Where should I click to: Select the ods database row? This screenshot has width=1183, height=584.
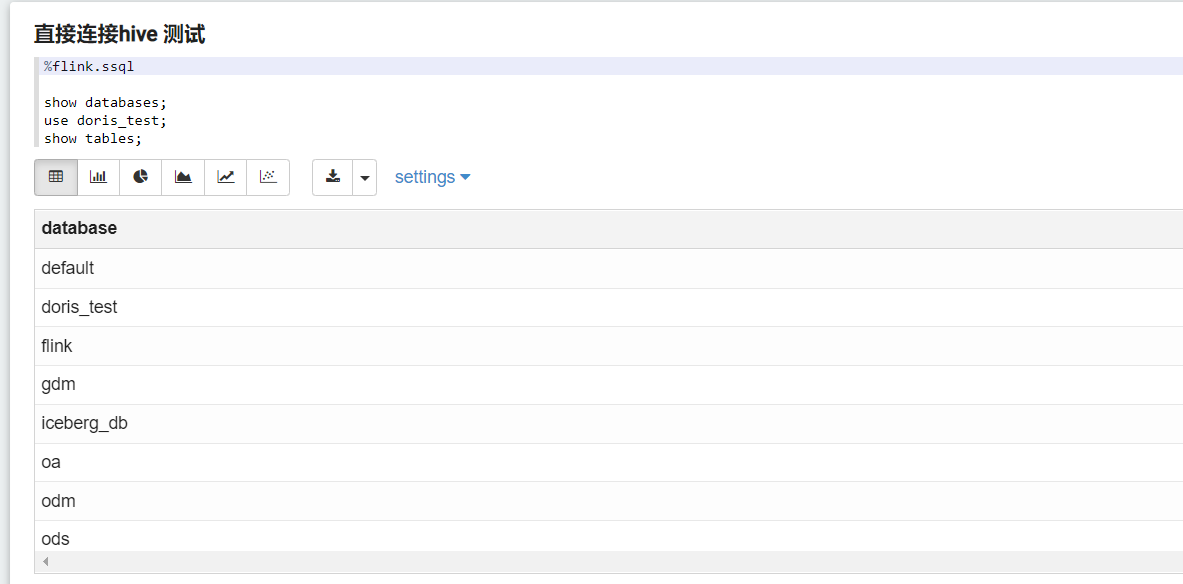(x=609, y=536)
